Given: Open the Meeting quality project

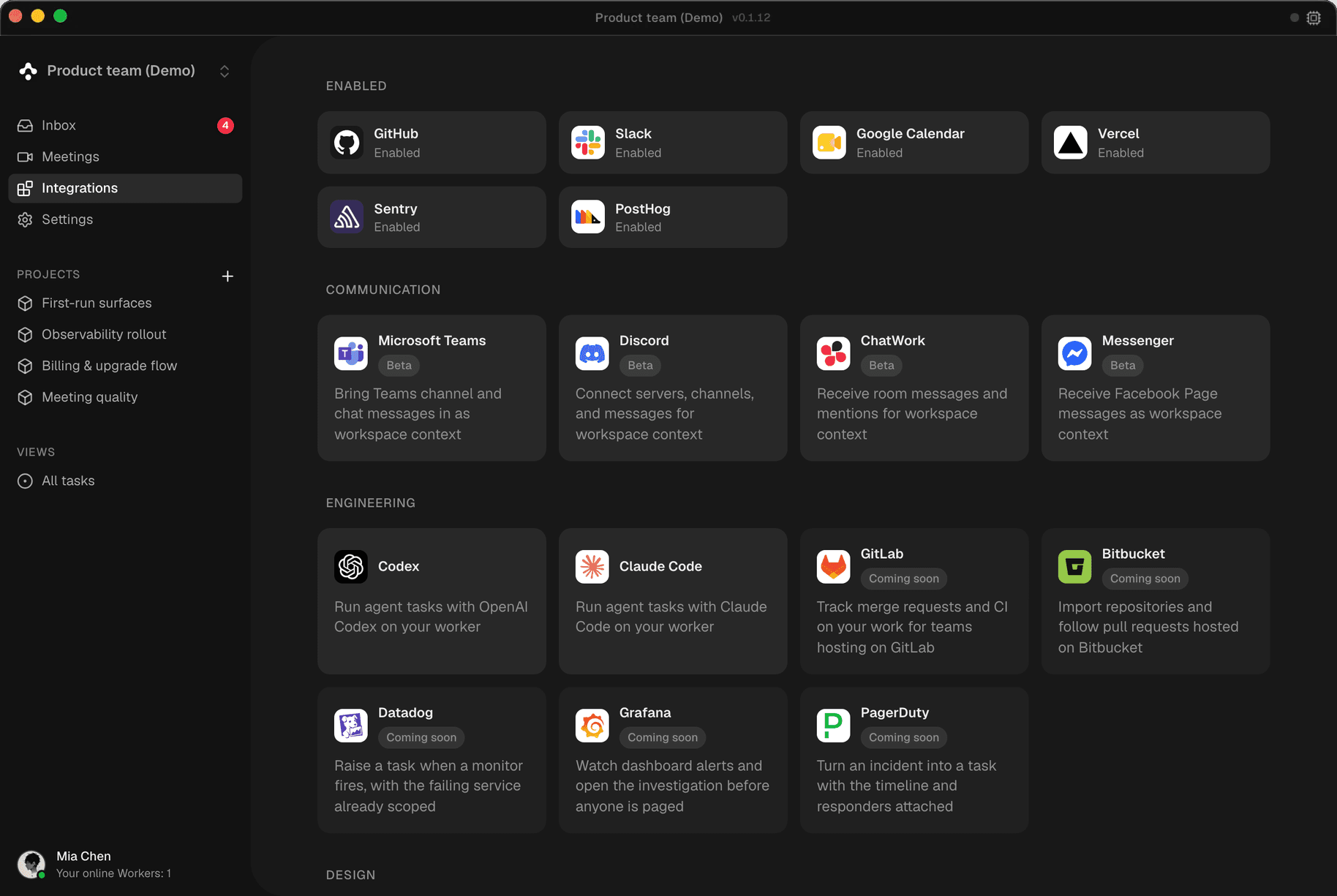Looking at the screenshot, I should [x=125, y=398].
